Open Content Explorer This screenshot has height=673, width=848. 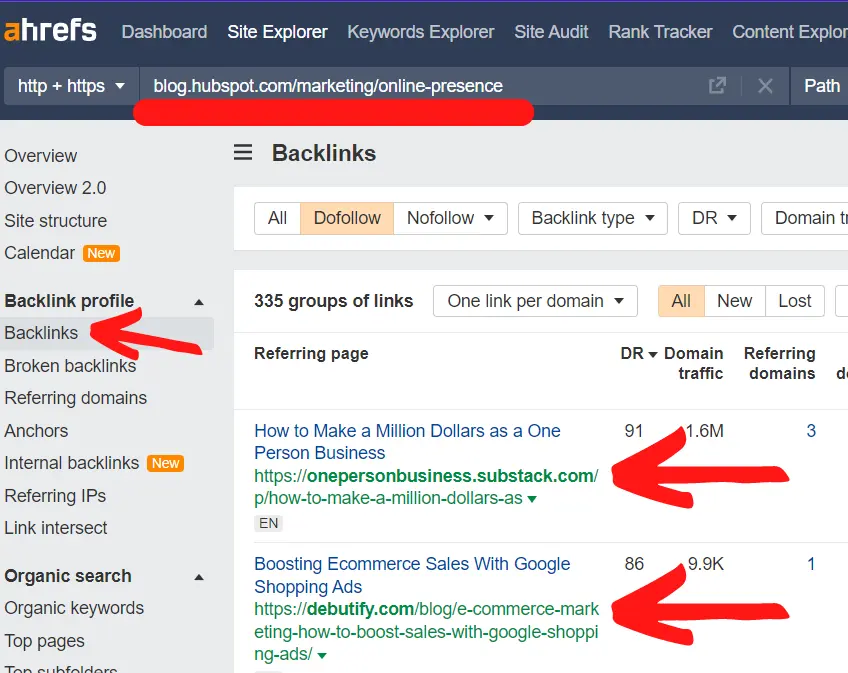[790, 32]
